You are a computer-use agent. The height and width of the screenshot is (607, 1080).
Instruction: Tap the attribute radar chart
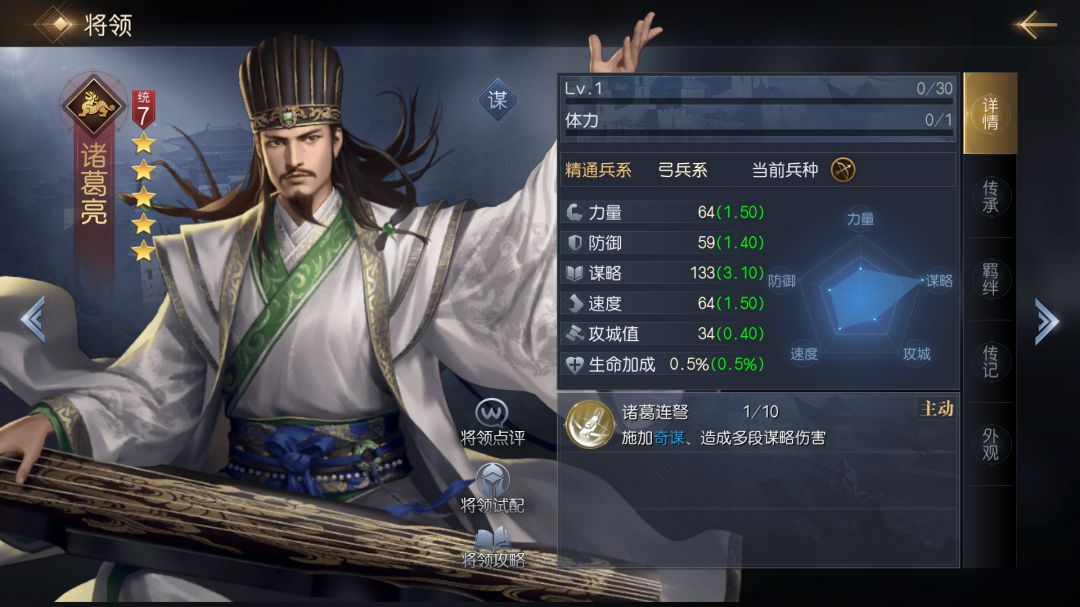coord(861,287)
